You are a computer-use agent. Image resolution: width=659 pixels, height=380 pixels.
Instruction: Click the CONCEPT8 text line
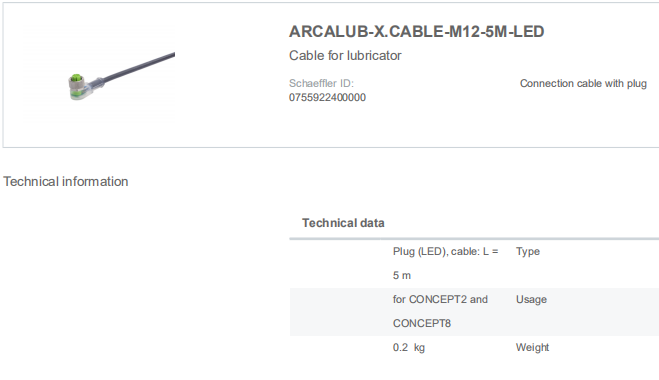[422, 323]
